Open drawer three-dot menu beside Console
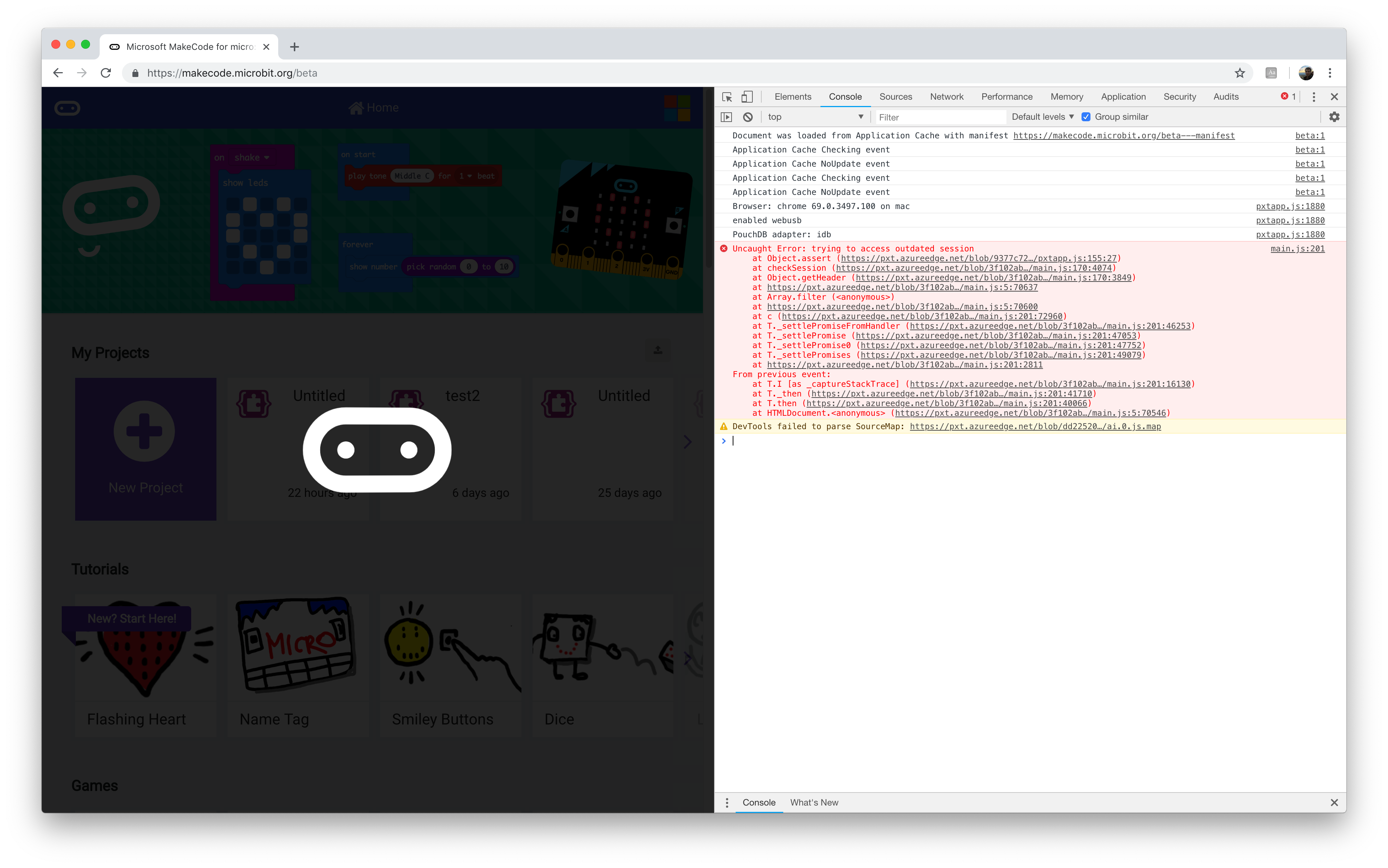The image size is (1388, 868). pyautogui.click(x=727, y=803)
